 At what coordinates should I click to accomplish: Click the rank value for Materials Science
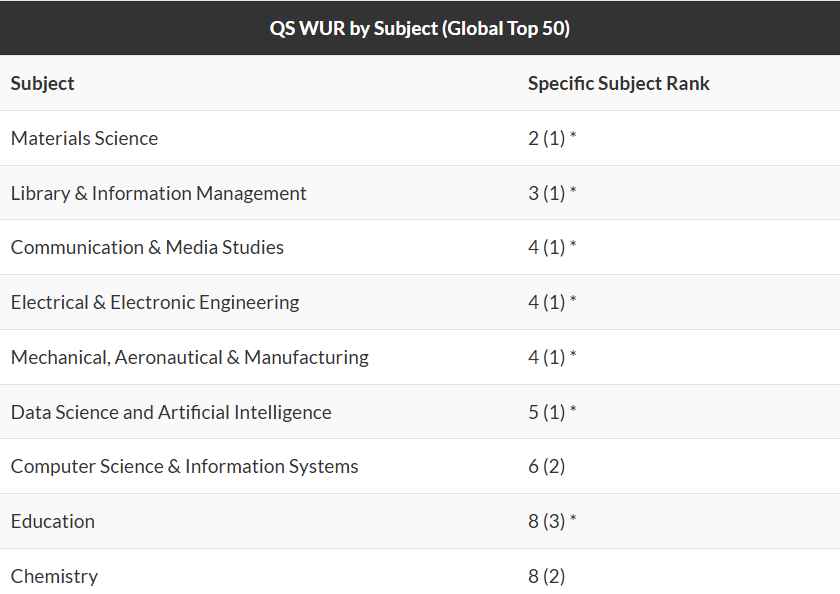point(552,138)
